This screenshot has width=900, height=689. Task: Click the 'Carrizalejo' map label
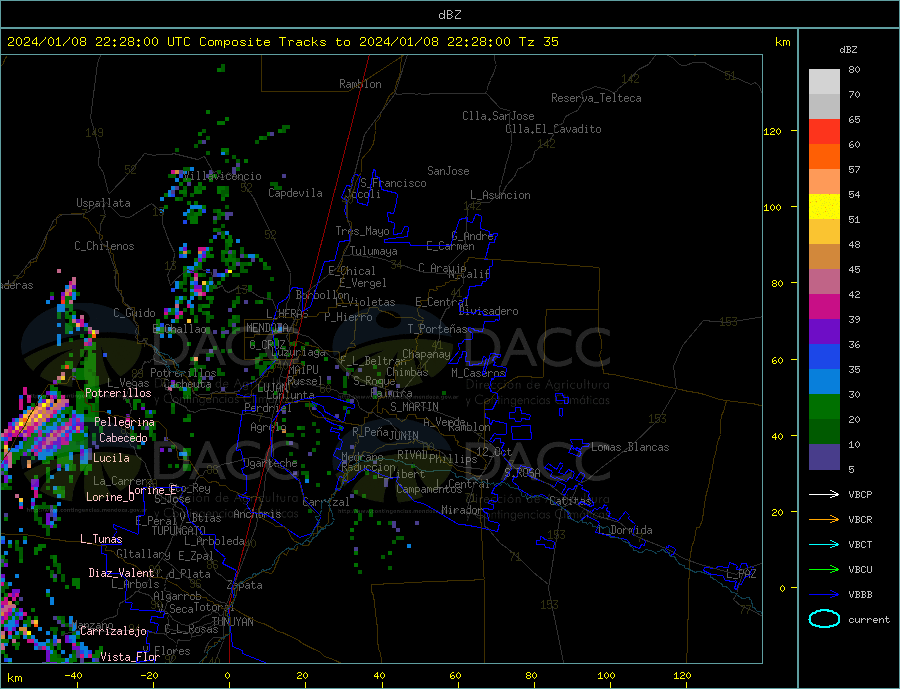click(113, 631)
